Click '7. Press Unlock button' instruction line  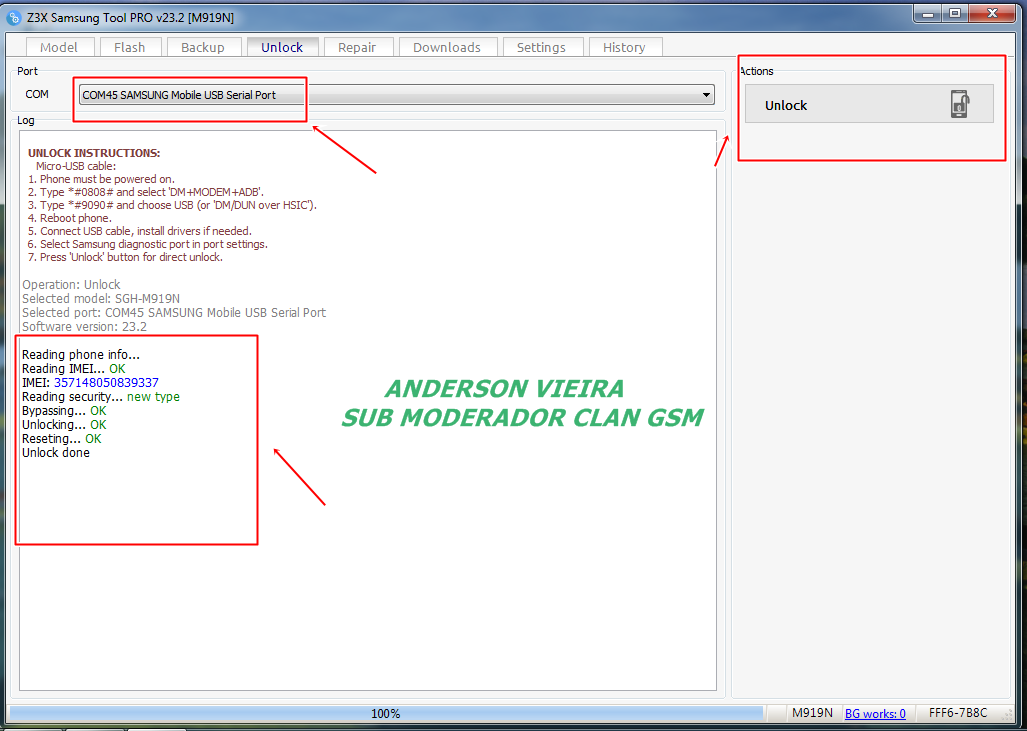[x=125, y=257]
